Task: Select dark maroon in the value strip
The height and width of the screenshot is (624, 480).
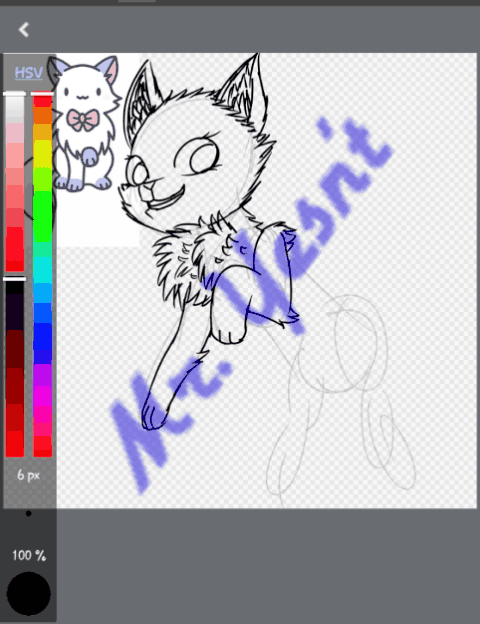Action: (15, 348)
